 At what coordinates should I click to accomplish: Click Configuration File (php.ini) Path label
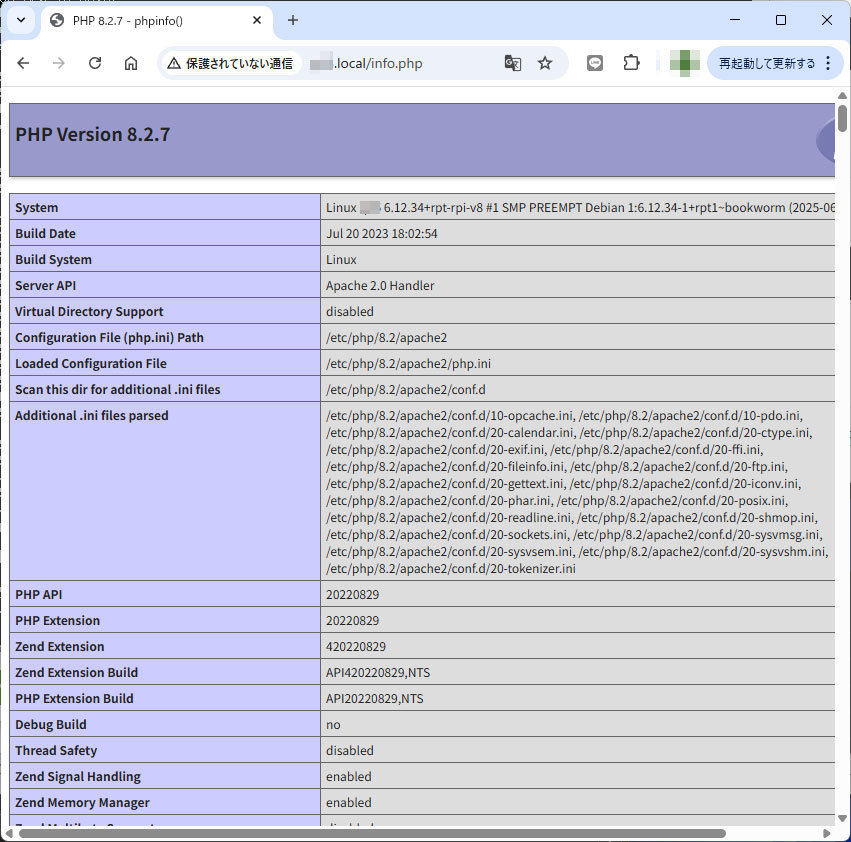109,338
